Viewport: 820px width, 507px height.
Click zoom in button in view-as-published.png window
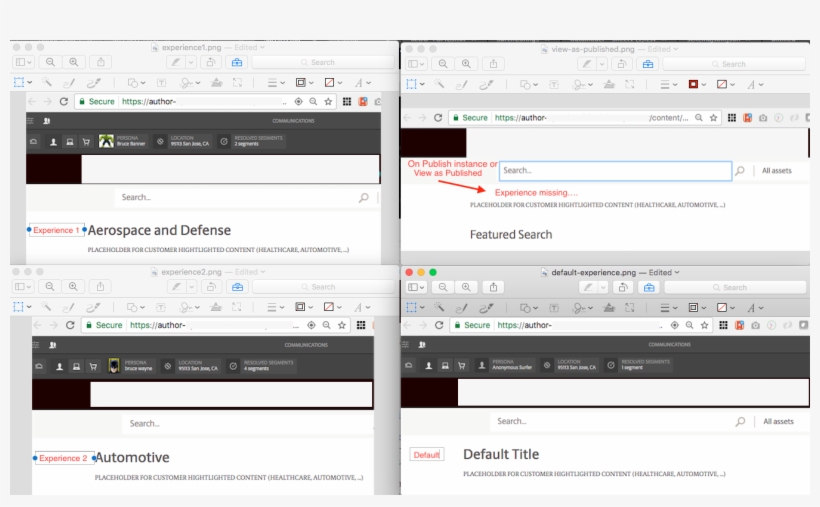click(x=467, y=64)
